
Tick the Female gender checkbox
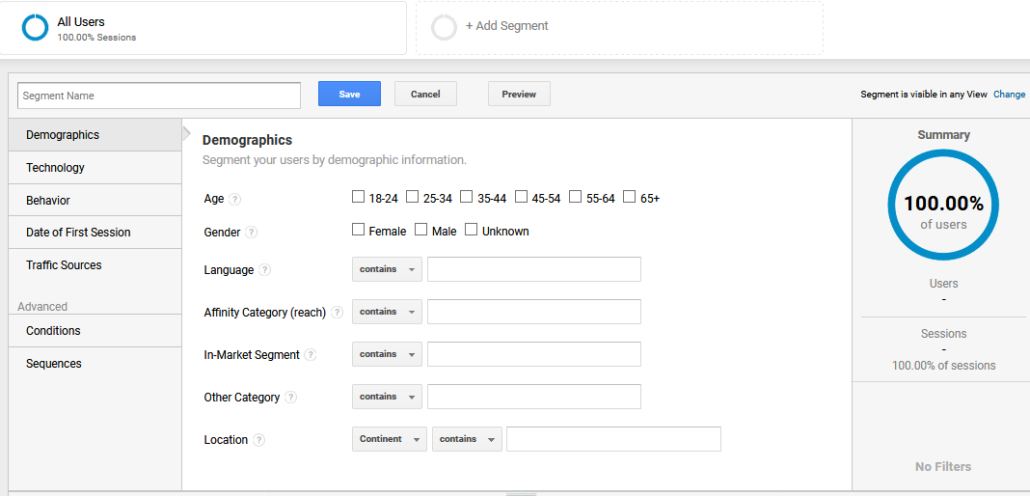pyautogui.click(x=358, y=229)
